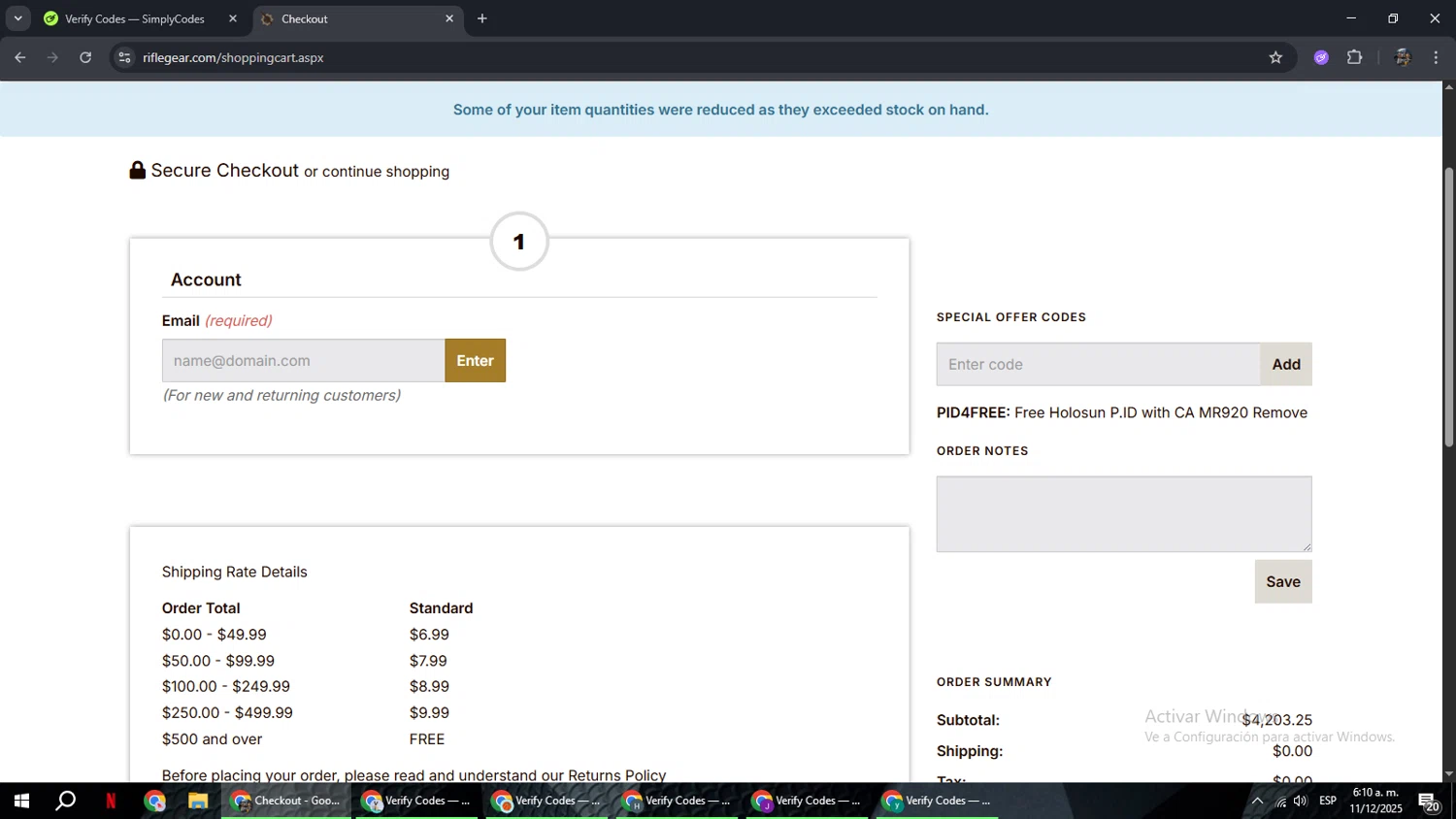Viewport: 1456px width, 819px height.
Task: Click the Save order notes button
Action: tap(1283, 581)
